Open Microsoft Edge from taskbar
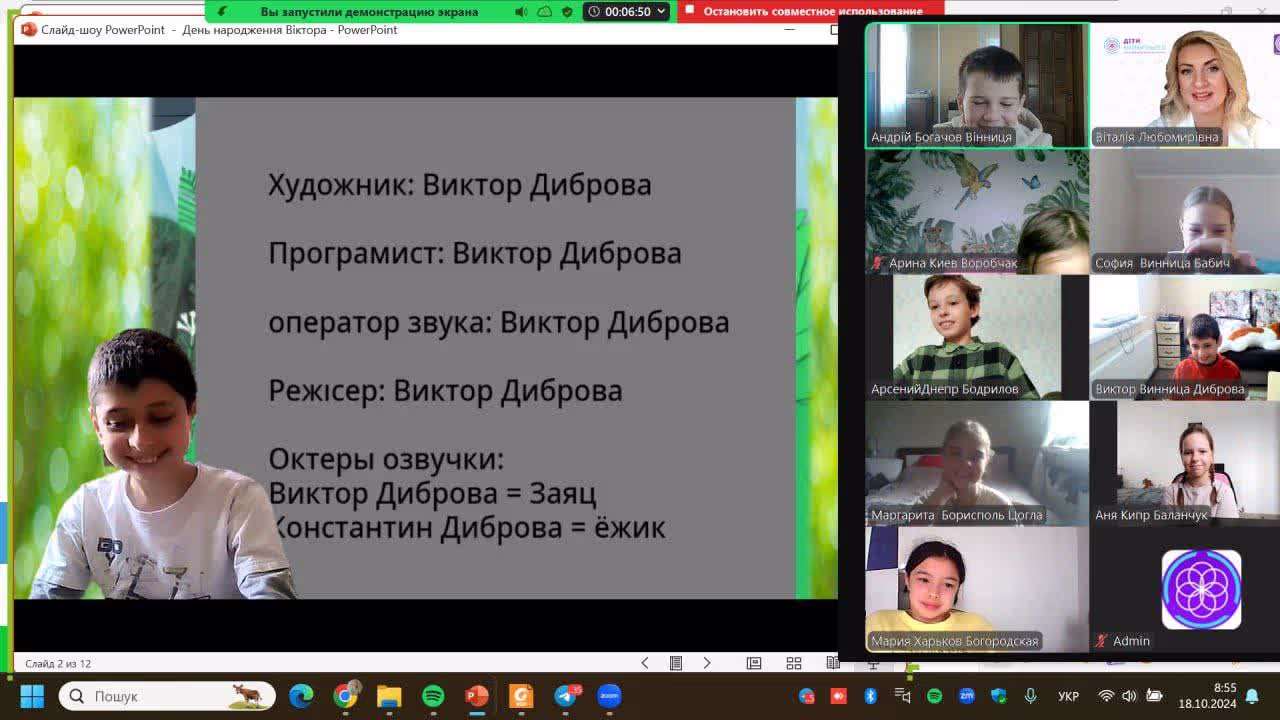 click(301, 696)
